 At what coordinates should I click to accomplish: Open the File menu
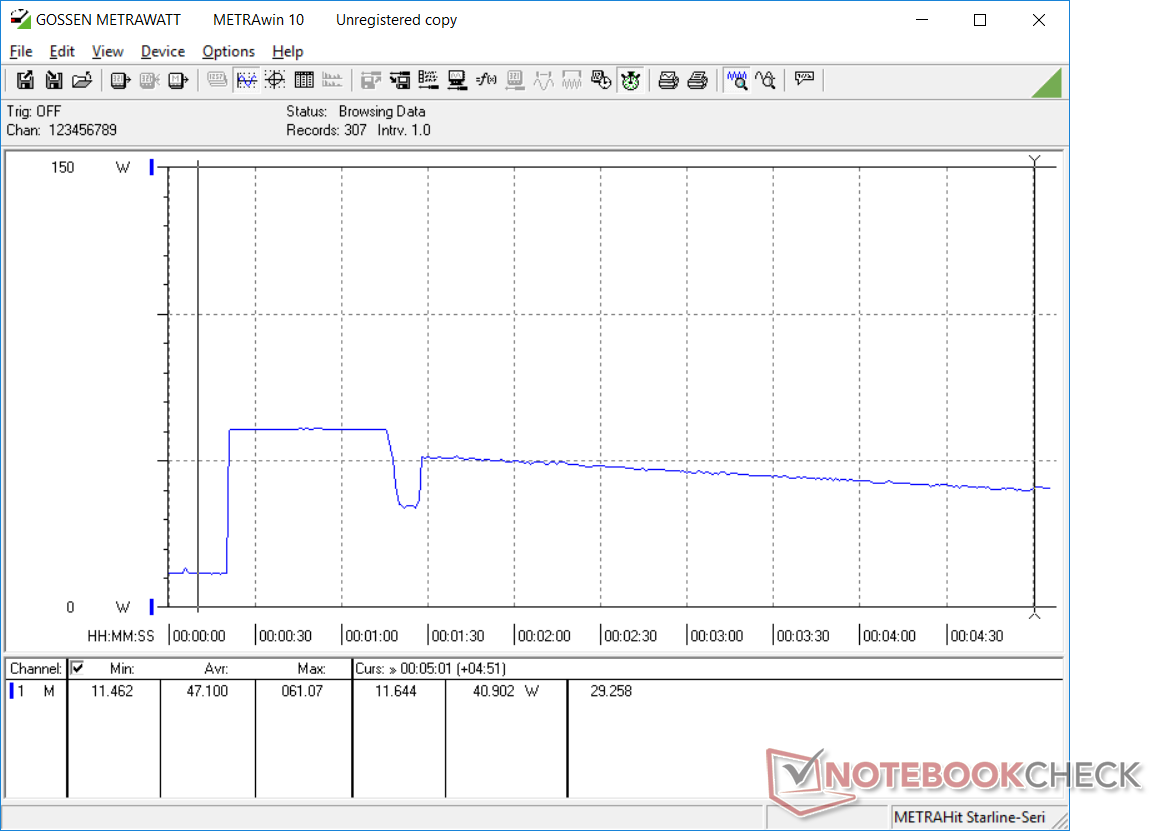coord(21,51)
